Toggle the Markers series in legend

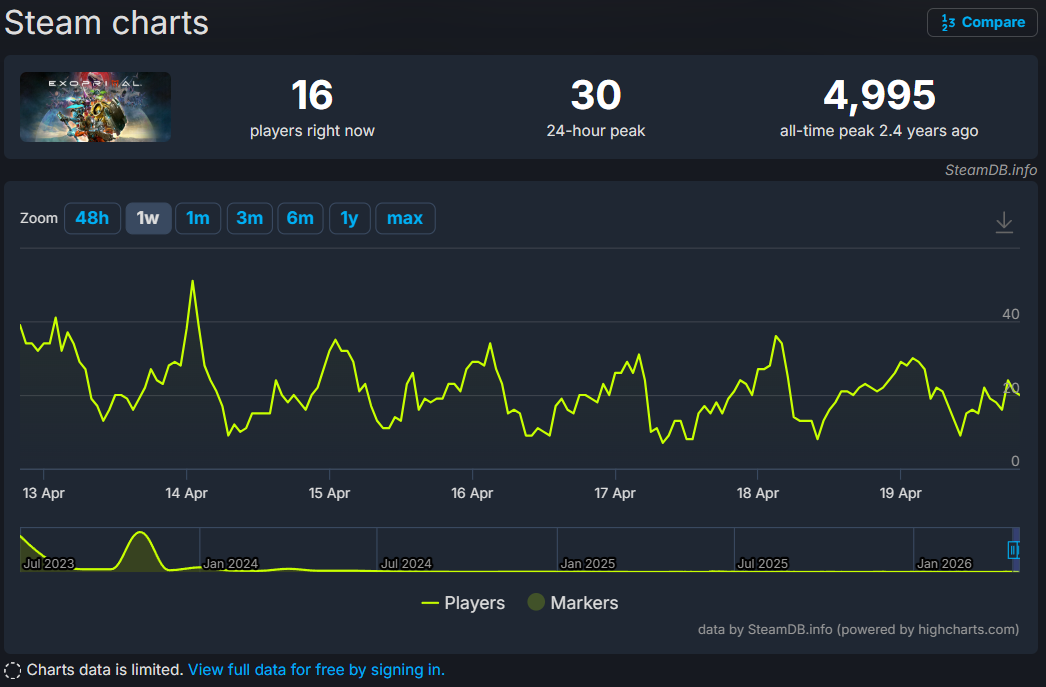(572, 603)
